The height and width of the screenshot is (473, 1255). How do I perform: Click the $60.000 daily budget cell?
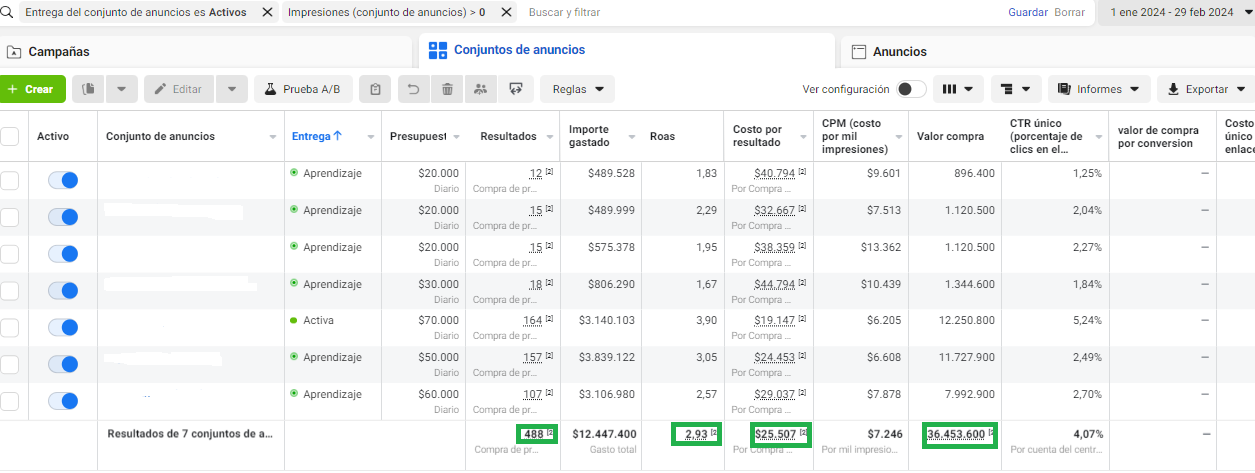[439, 394]
